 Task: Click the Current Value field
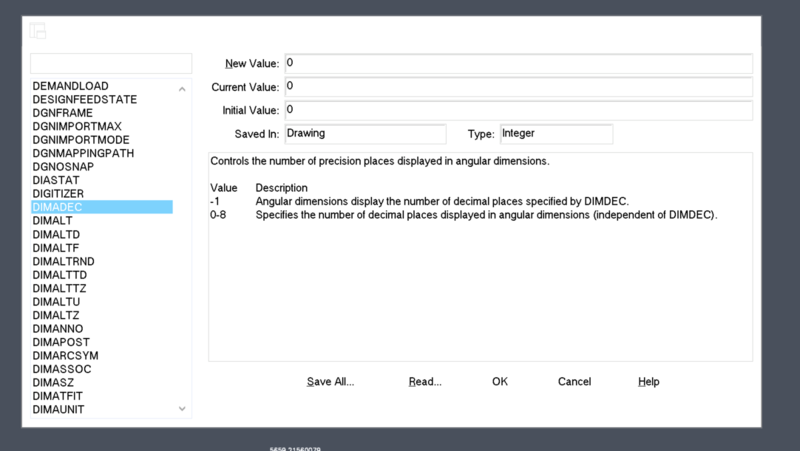pyautogui.click(x=518, y=87)
